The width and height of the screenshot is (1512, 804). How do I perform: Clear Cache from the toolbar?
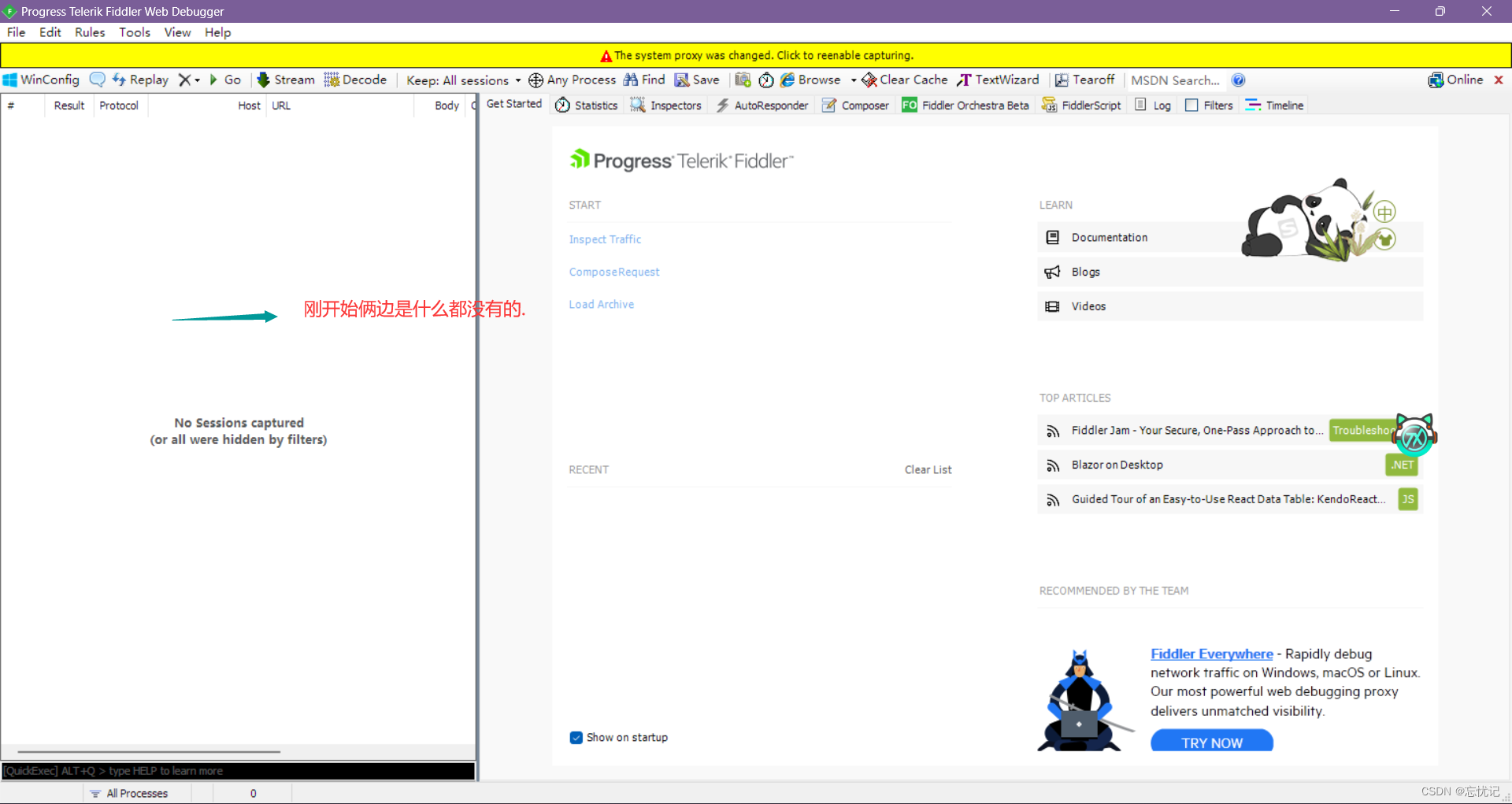tap(904, 80)
